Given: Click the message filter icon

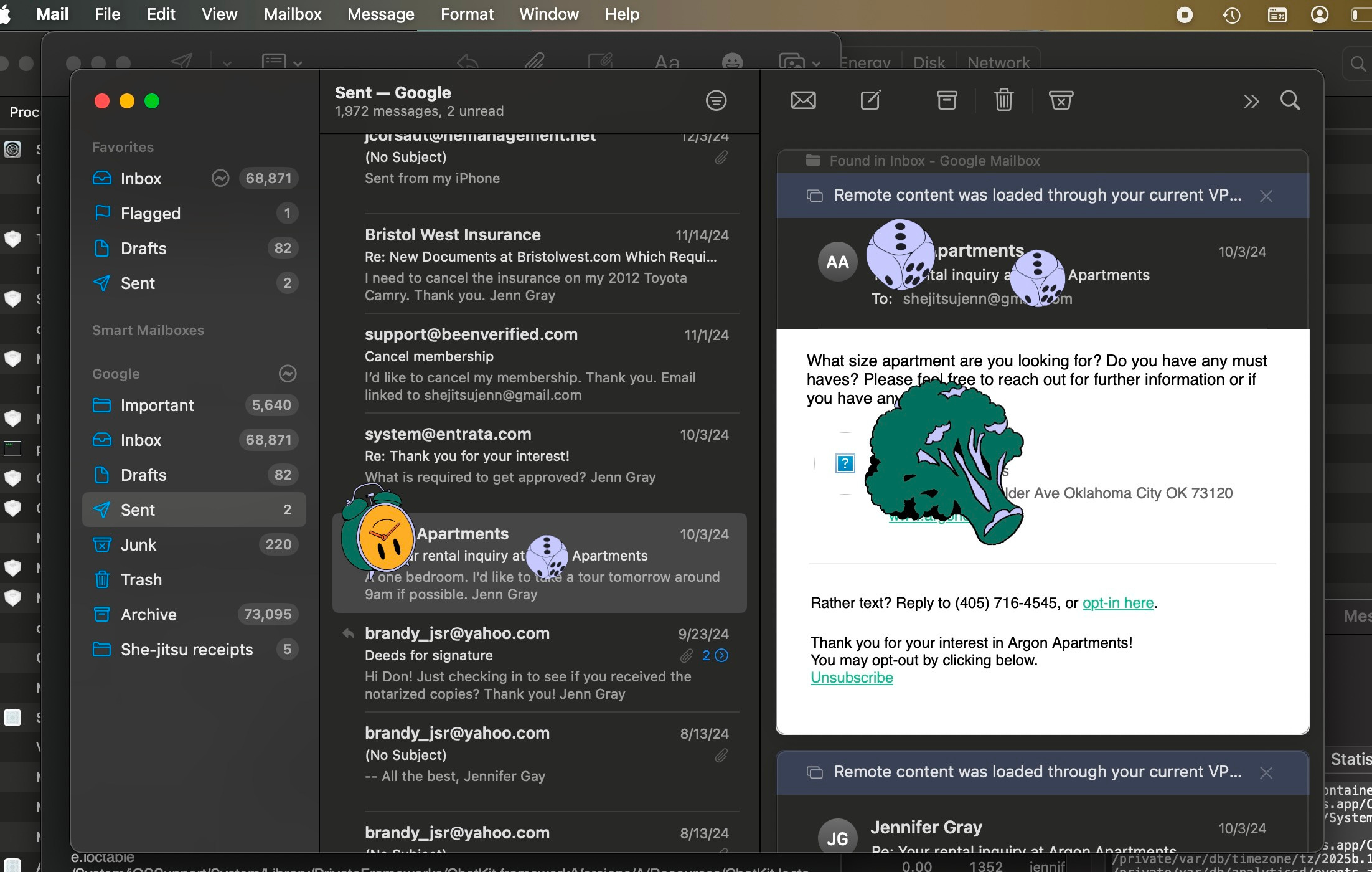Looking at the screenshot, I should point(716,100).
